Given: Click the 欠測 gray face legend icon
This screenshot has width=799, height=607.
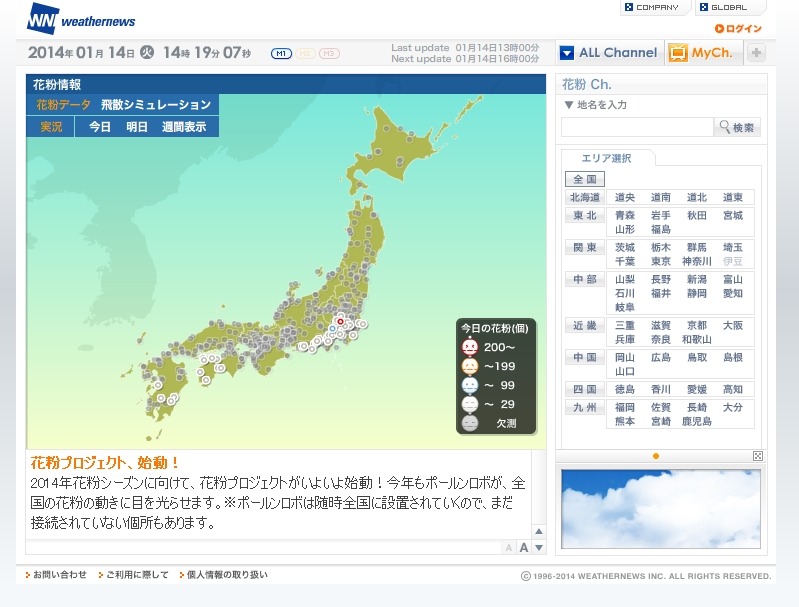Looking at the screenshot, I should coord(470,423).
